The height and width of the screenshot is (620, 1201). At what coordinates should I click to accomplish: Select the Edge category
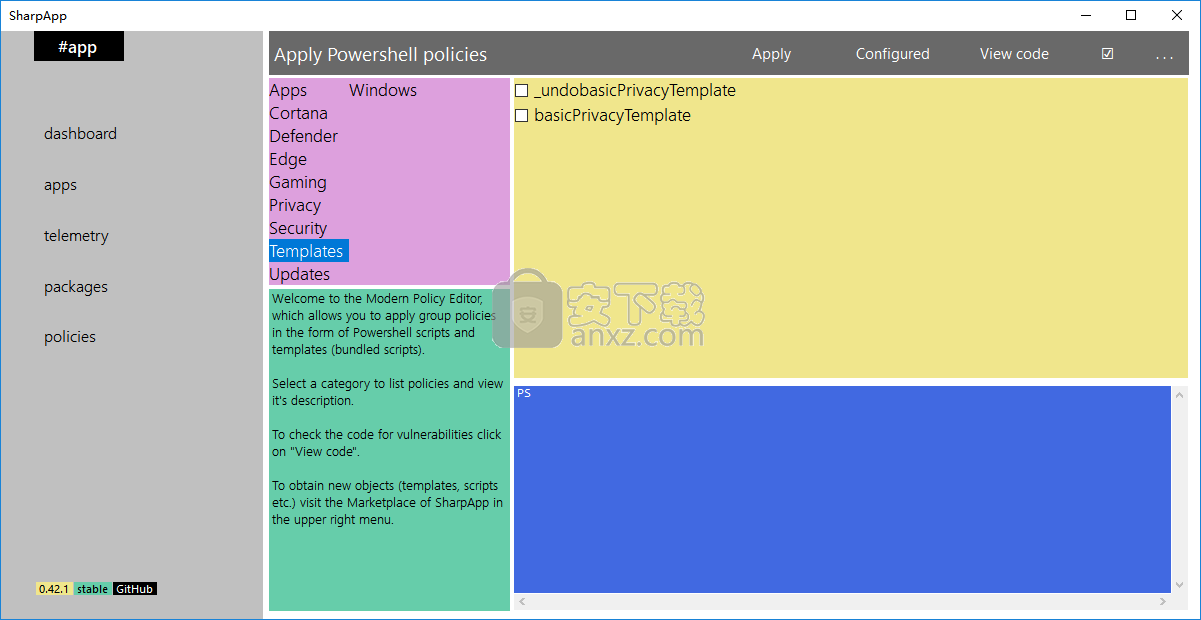click(x=288, y=159)
